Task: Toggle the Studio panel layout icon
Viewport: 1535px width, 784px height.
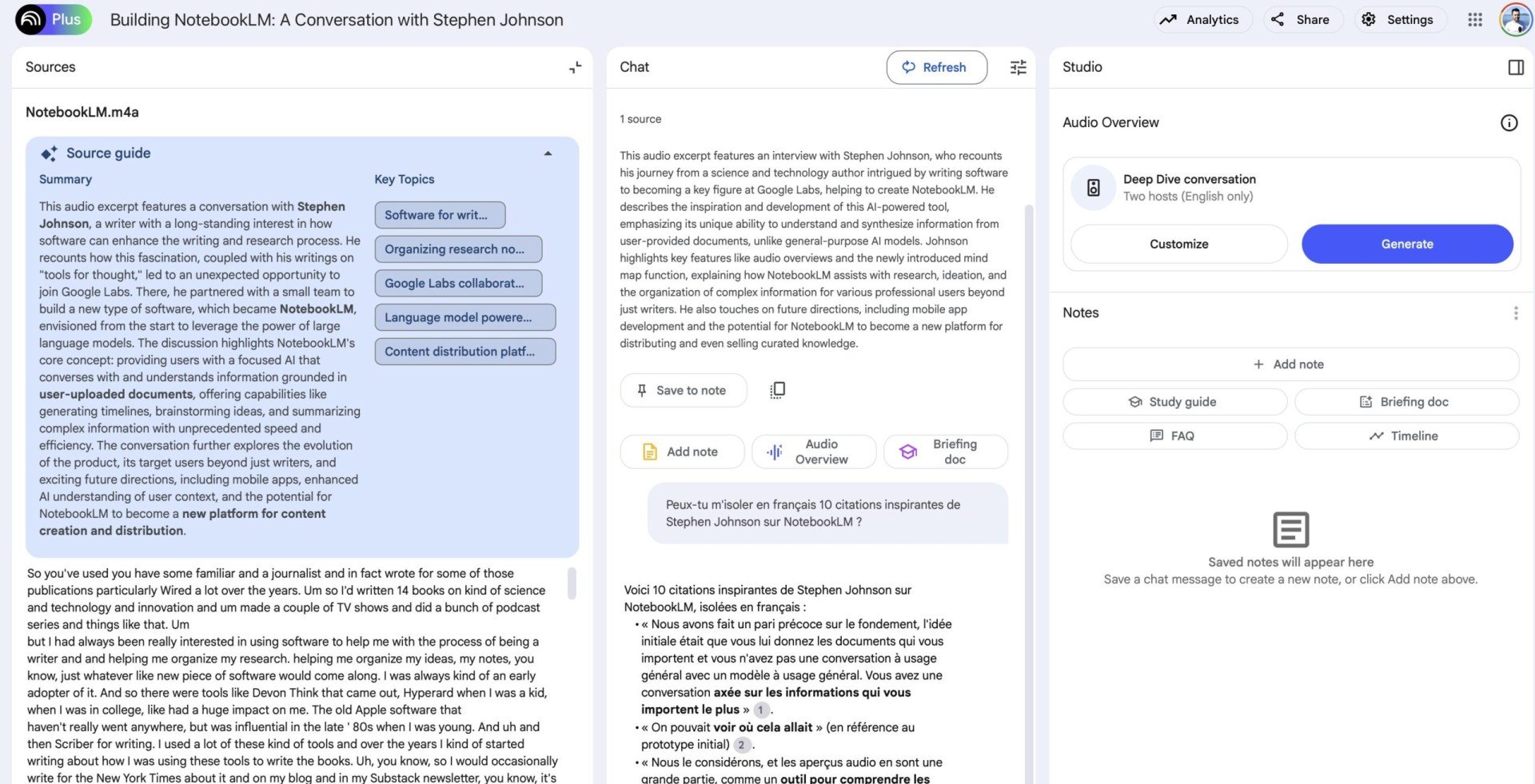Action: [x=1515, y=67]
